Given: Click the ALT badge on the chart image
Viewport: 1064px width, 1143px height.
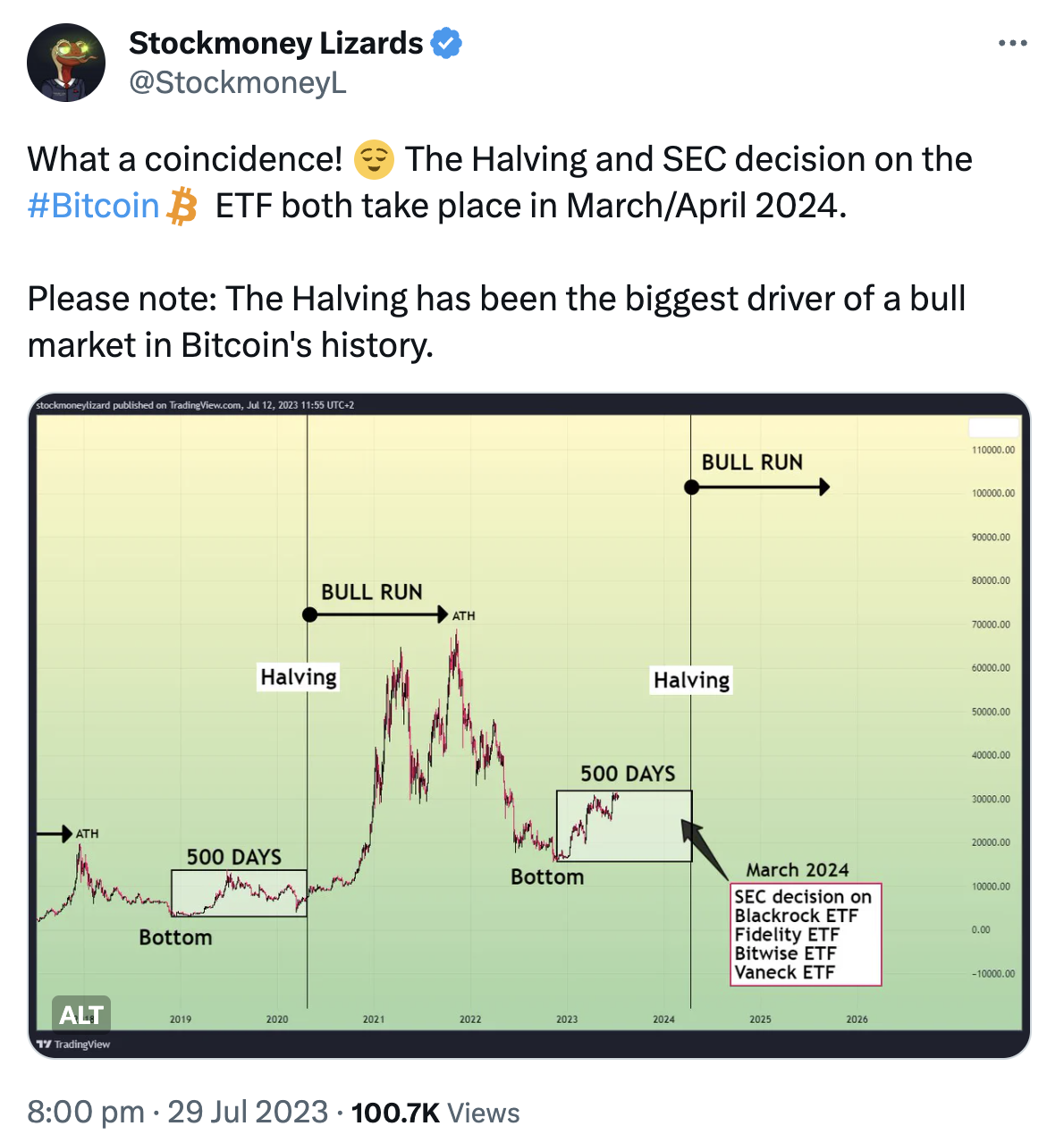Looking at the screenshot, I should (x=81, y=1014).
